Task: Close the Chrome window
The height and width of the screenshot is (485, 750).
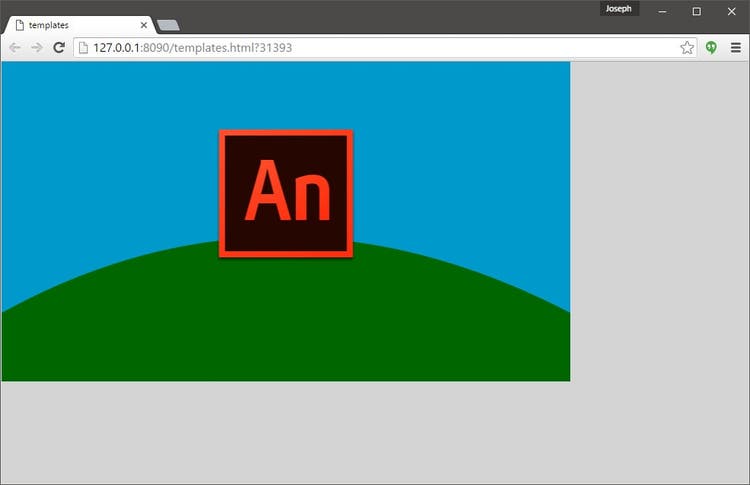Action: [x=731, y=10]
